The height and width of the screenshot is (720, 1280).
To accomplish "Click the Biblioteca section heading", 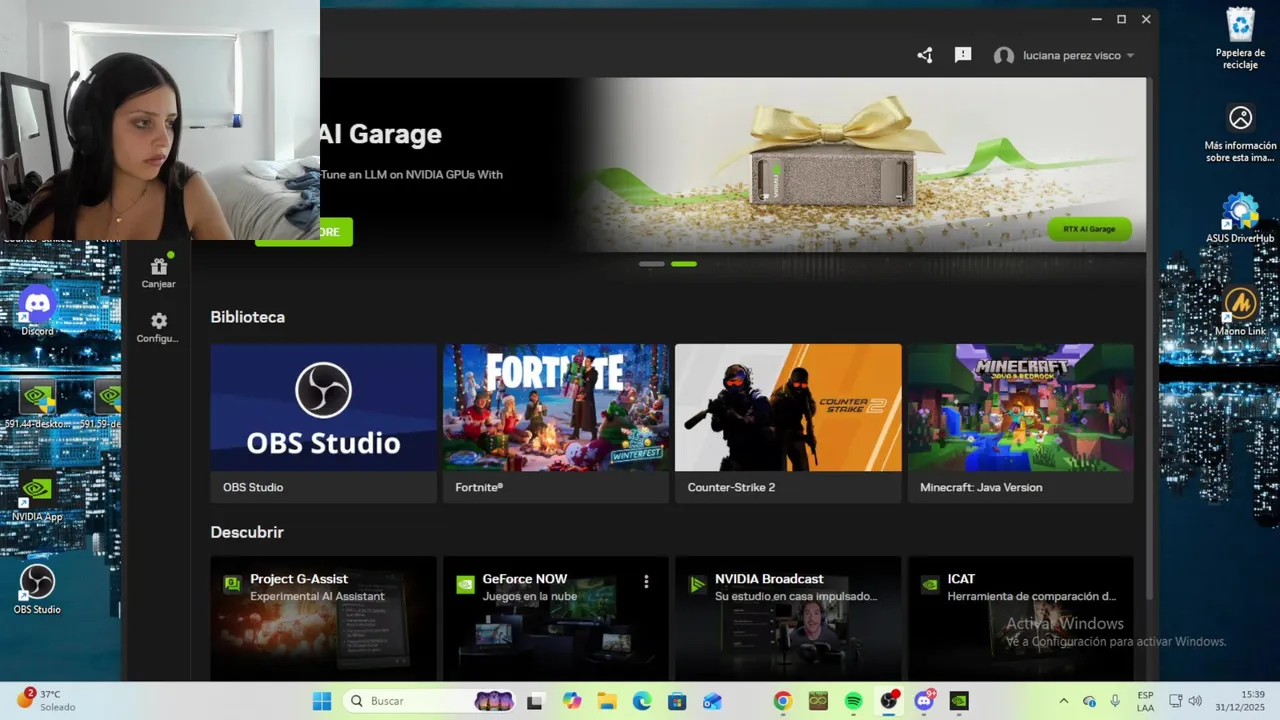I will click(x=247, y=317).
